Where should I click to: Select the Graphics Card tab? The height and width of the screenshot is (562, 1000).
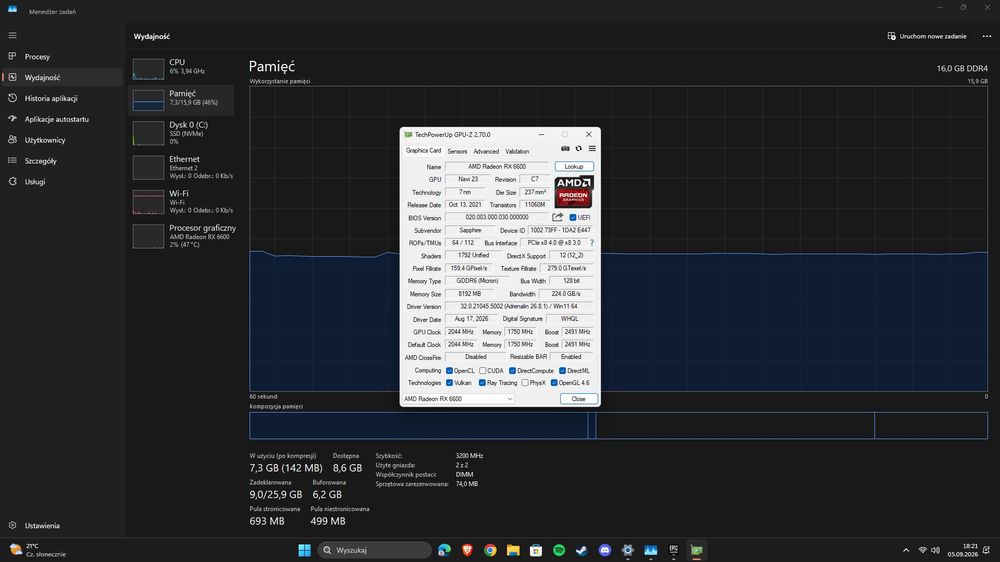(423, 151)
